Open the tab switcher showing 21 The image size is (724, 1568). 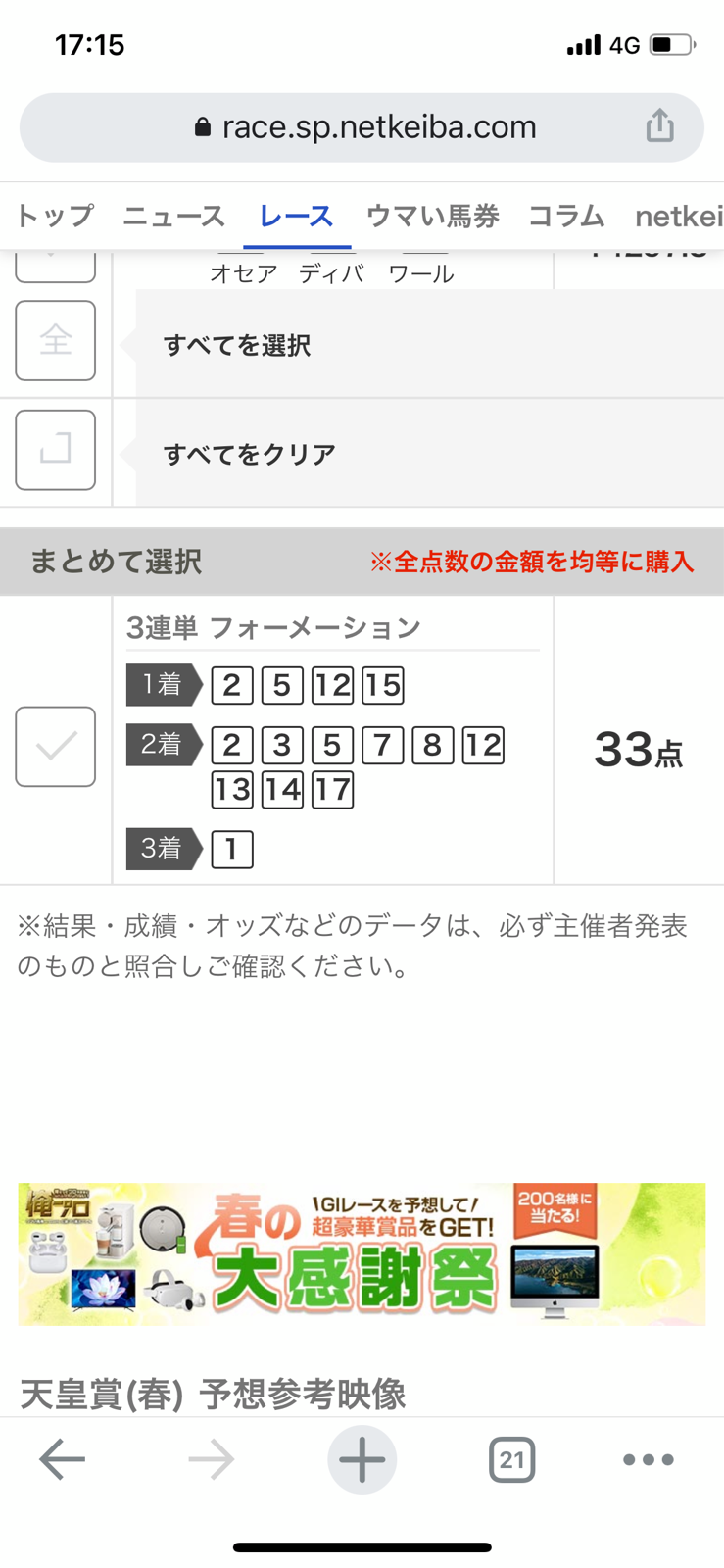(511, 1459)
